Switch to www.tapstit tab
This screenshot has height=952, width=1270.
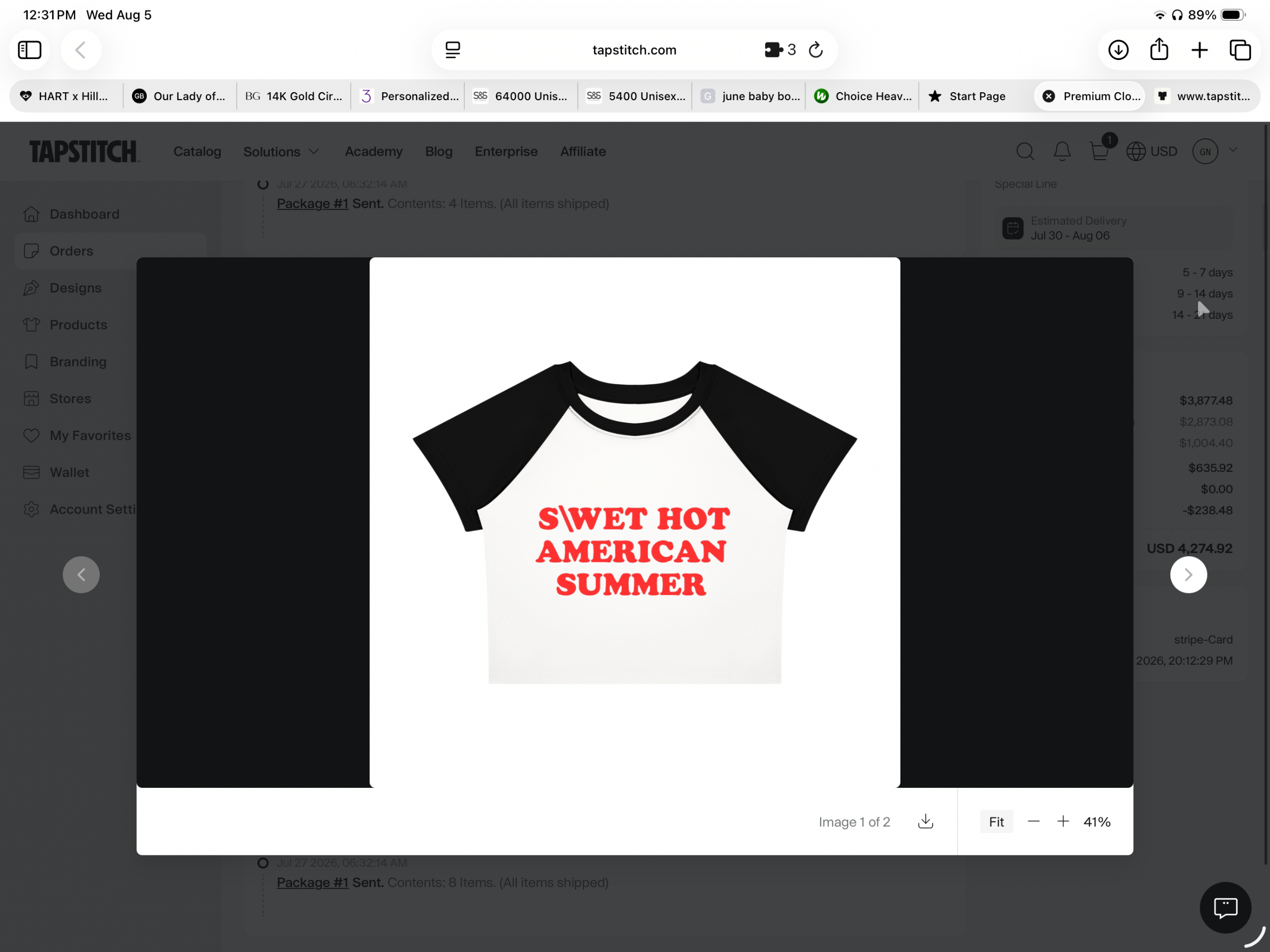point(1204,96)
